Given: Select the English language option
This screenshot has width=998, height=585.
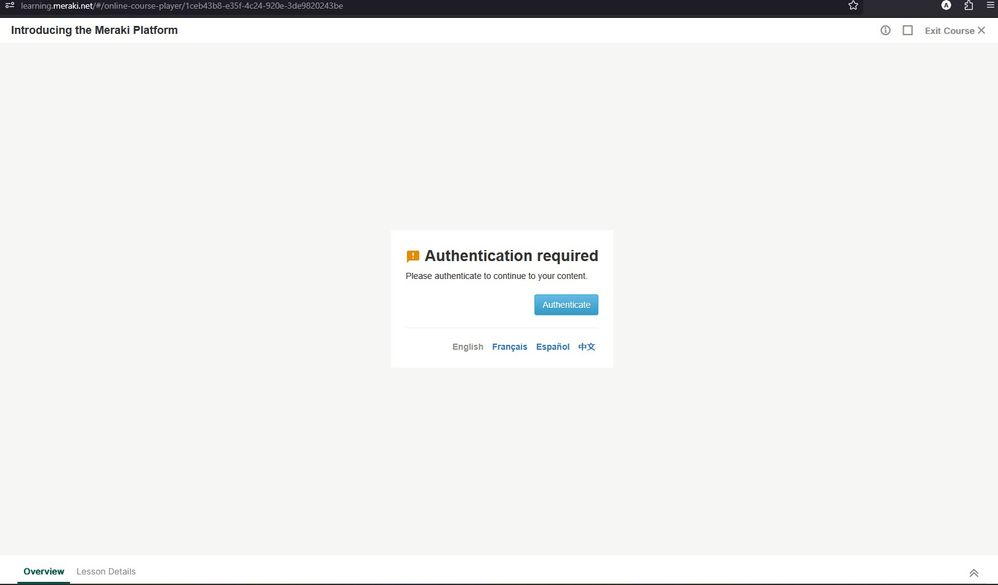Looking at the screenshot, I should (x=467, y=347).
